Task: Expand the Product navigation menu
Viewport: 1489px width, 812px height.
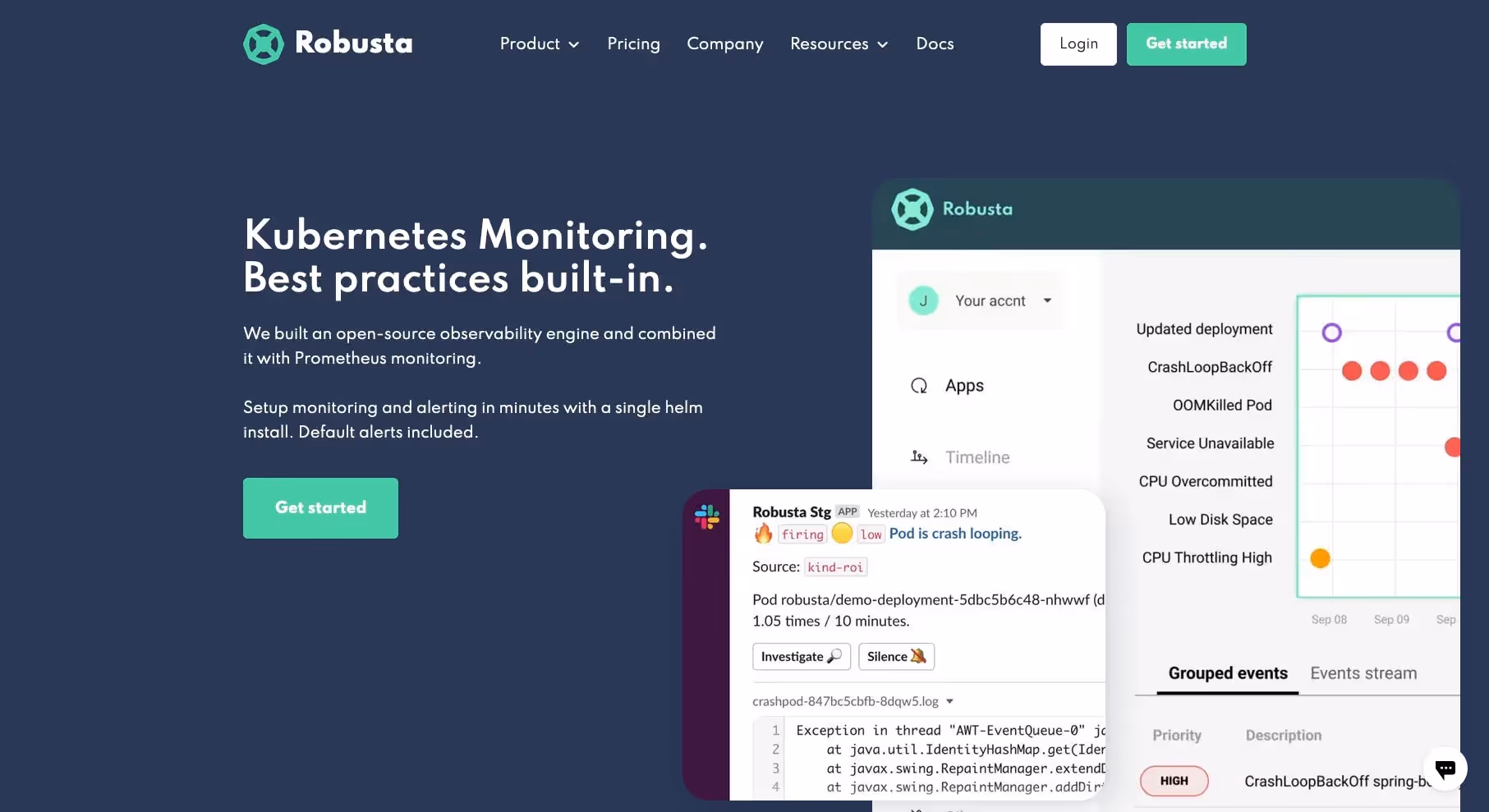Action: 540,44
